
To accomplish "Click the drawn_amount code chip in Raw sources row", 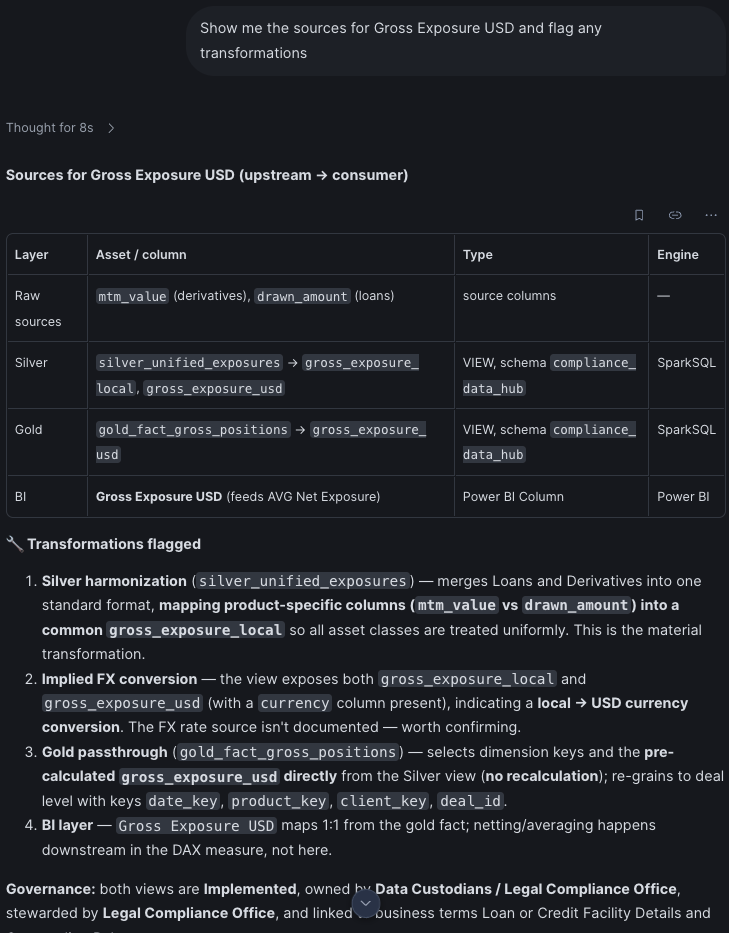I will coord(302,296).
